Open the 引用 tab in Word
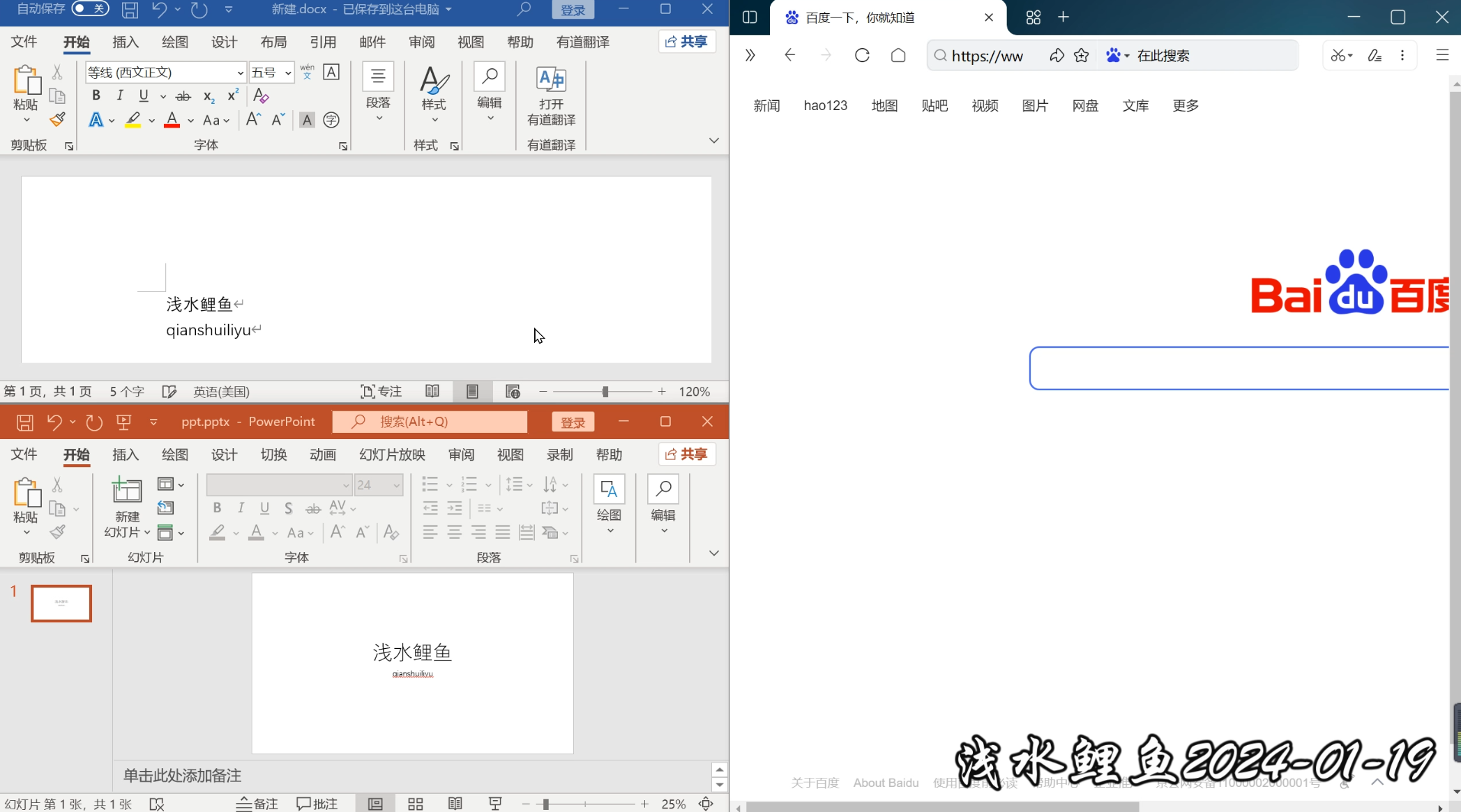This screenshot has height=812, width=1461. (323, 43)
